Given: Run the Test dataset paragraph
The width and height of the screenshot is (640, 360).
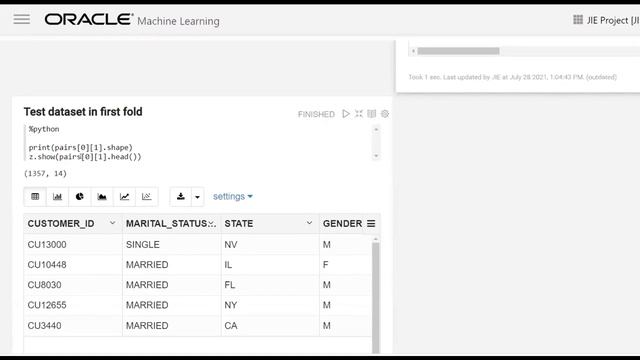Looking at the screenshot, I should tap(346, 114).
